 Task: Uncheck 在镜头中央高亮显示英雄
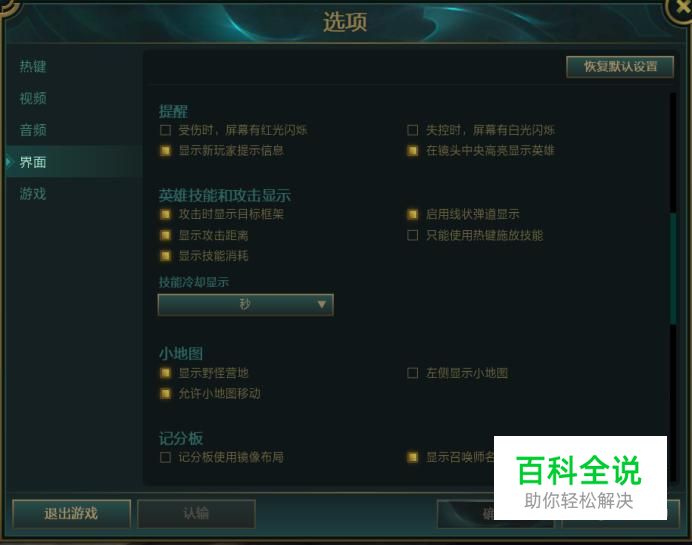click(x=413, y=151)
